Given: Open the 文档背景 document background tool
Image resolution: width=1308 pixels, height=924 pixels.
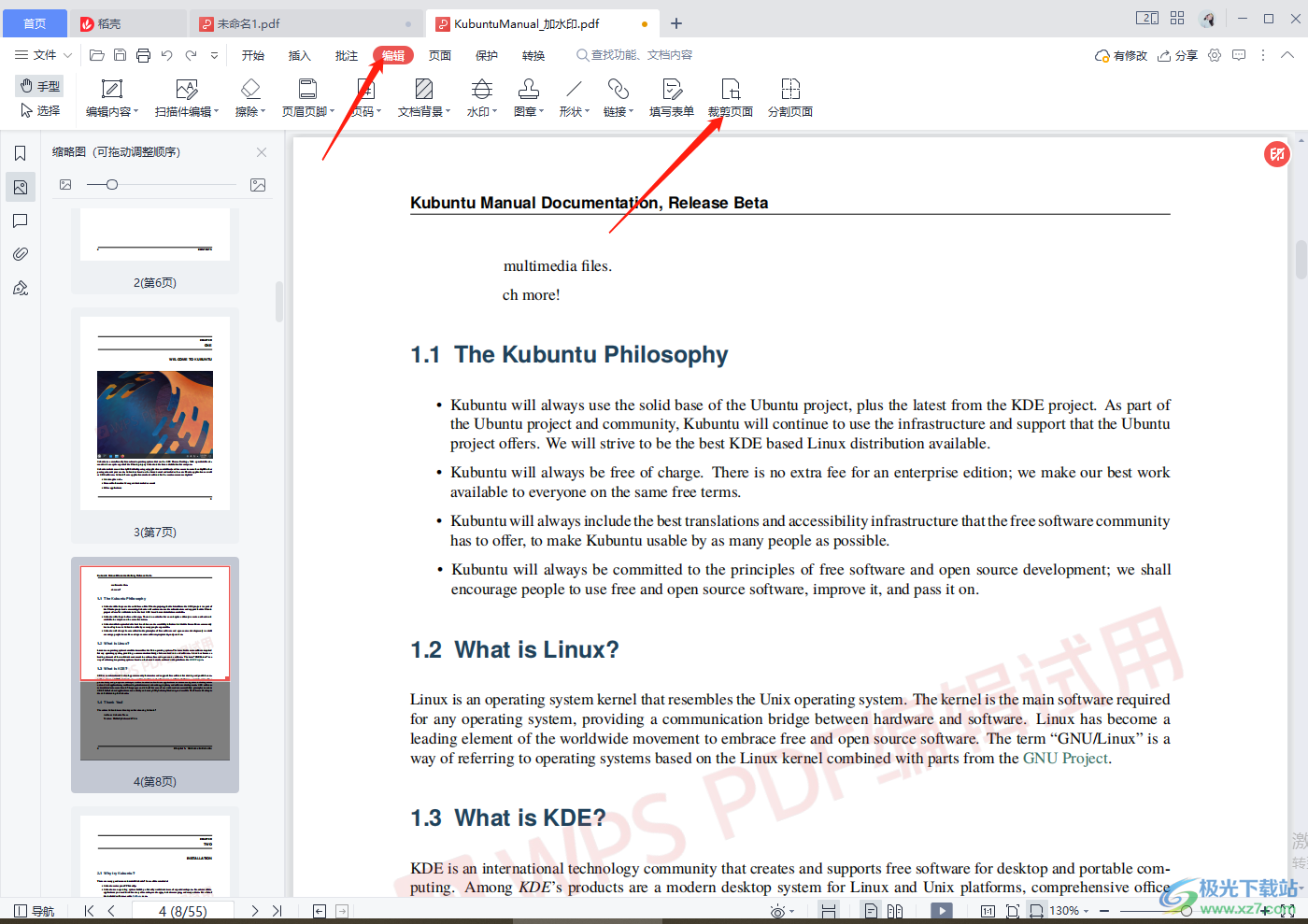Looking at the screenshot, I should [x=424, y=98].
